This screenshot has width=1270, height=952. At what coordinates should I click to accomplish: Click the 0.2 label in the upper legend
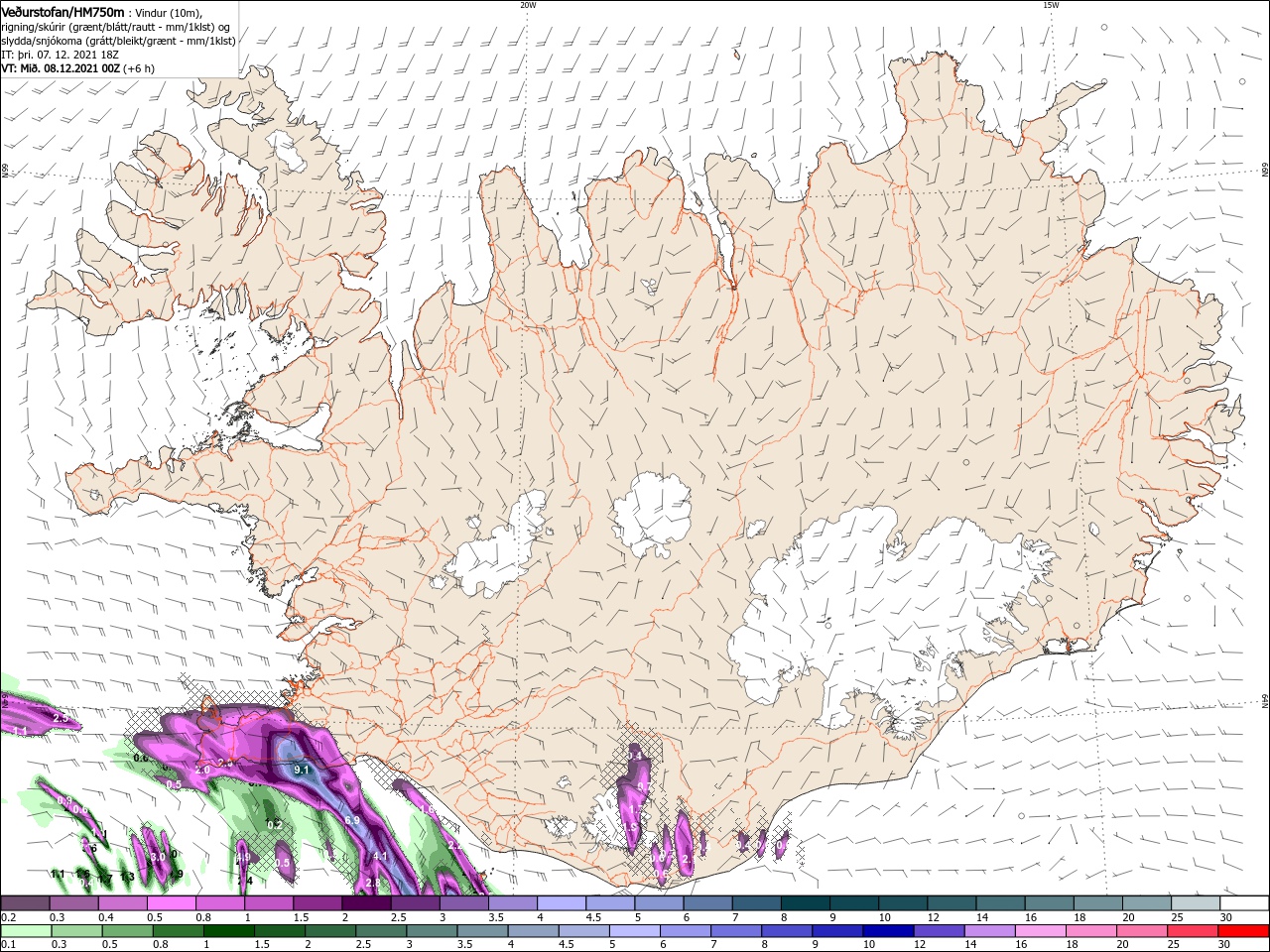coord(9,917)
